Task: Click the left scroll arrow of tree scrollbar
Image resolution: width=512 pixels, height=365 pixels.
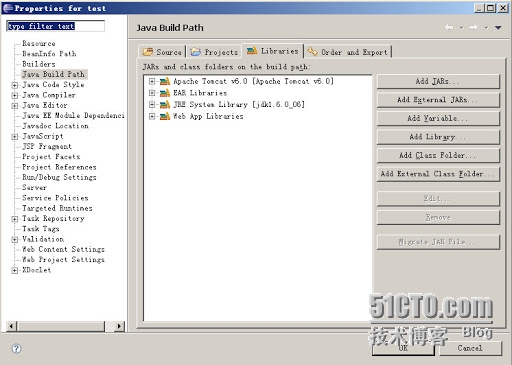Action: pos(11,326)
